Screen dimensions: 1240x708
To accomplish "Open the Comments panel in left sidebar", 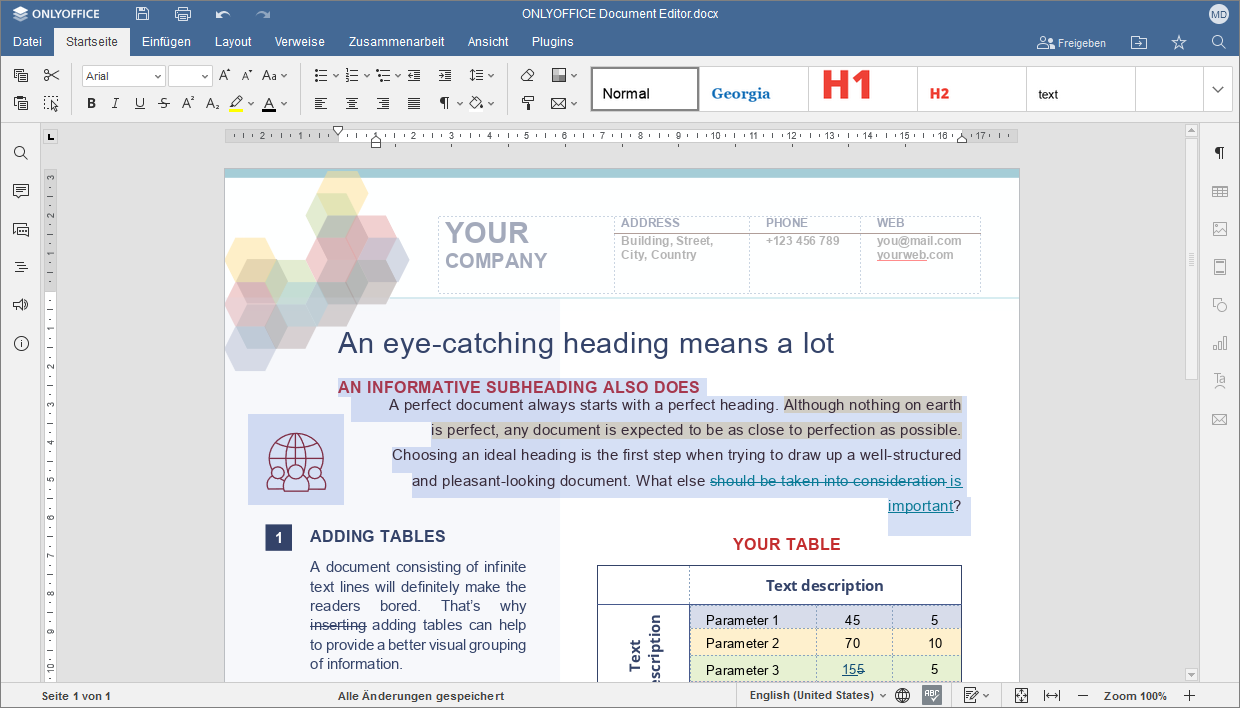I will click(x=20, y=191).
